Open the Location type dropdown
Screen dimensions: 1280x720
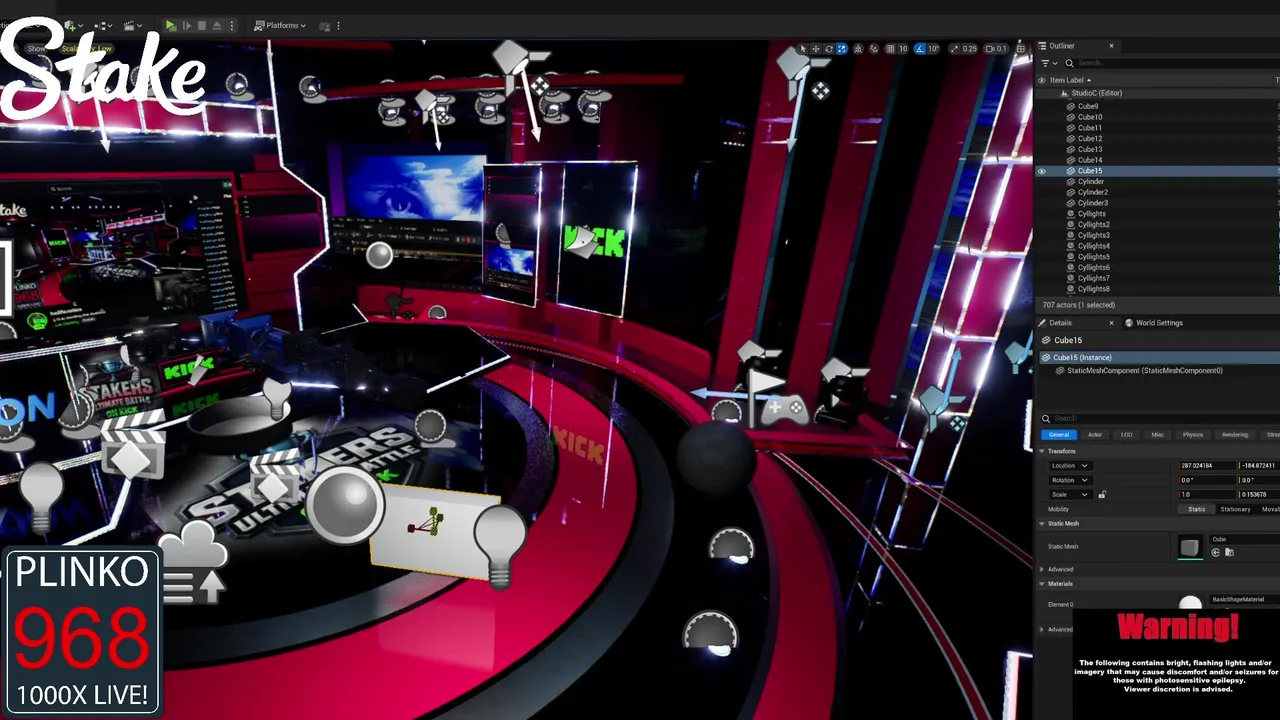[x=1069, y=465]
